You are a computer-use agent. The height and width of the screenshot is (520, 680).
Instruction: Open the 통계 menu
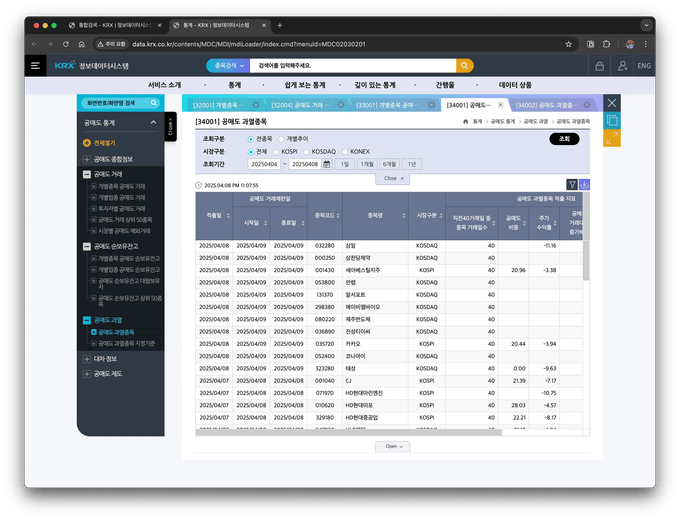coord(235,85)
